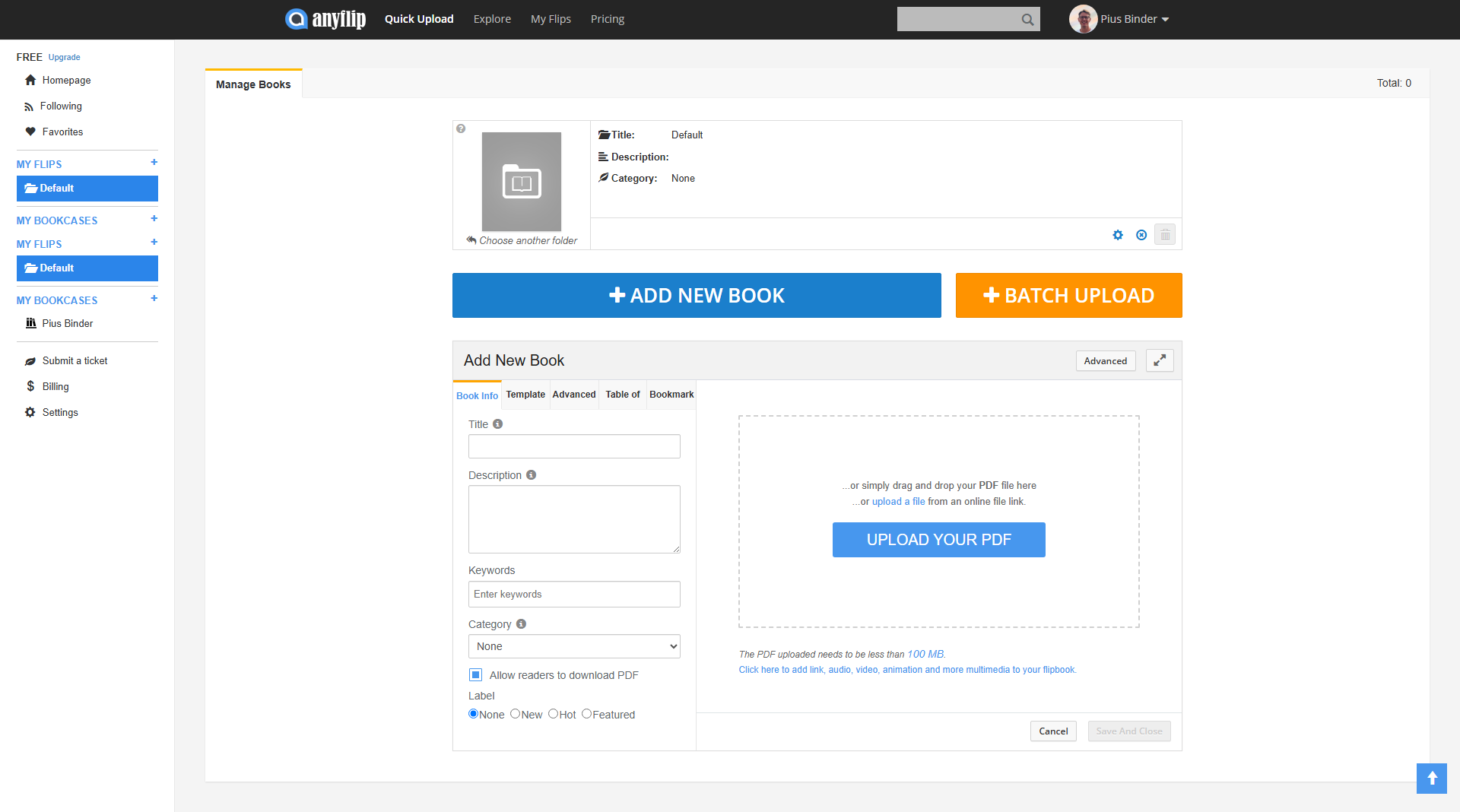Click the scroll-to-top arrow button
Screen dimensions: 1460x812
[1432, 779]
